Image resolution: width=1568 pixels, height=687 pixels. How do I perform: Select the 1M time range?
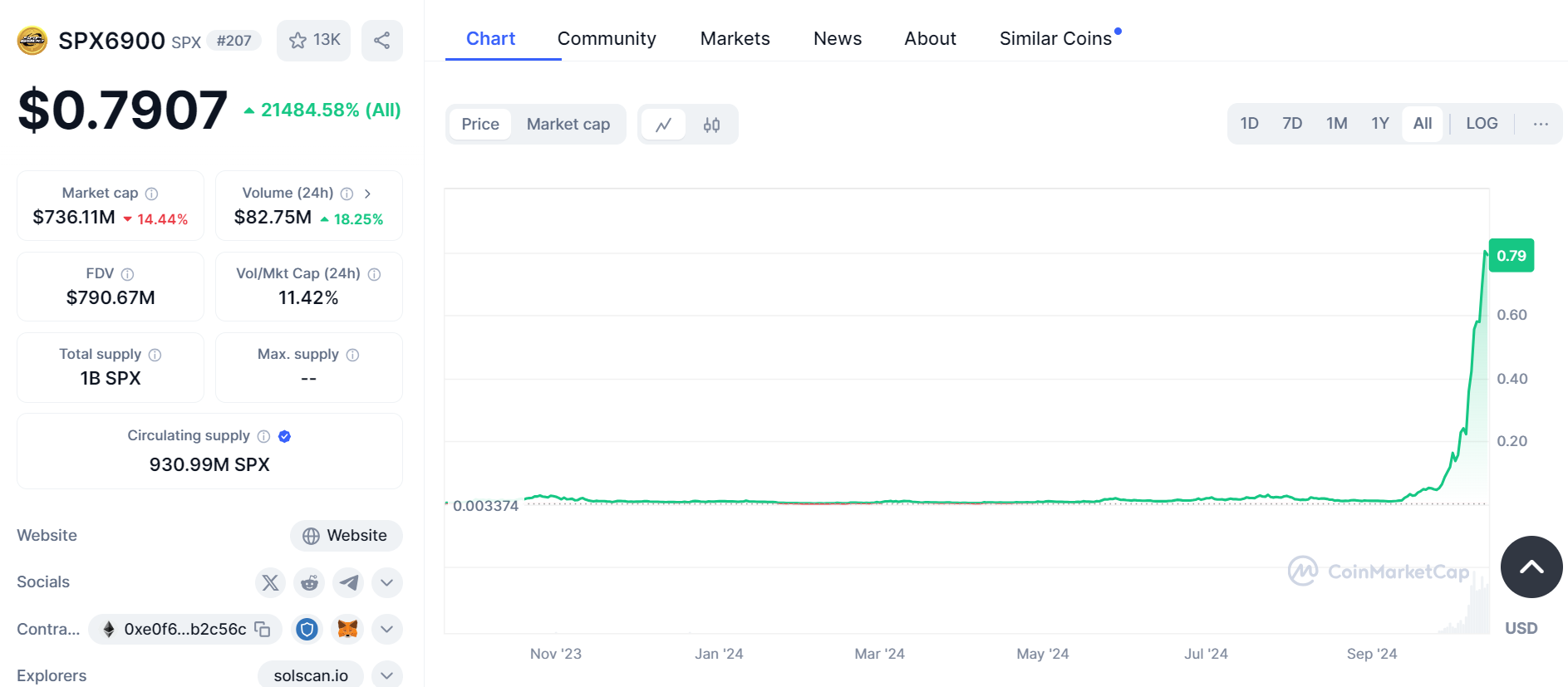(x=1336, y=124)
